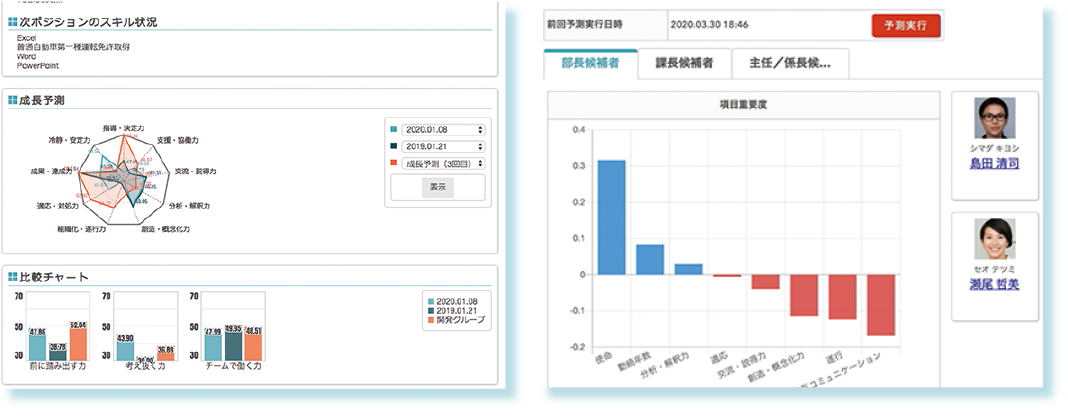
Task: Click the teal swatch beside 2020.01.08 dropdown
Action: pyautogui.click(x=394, y=130)
